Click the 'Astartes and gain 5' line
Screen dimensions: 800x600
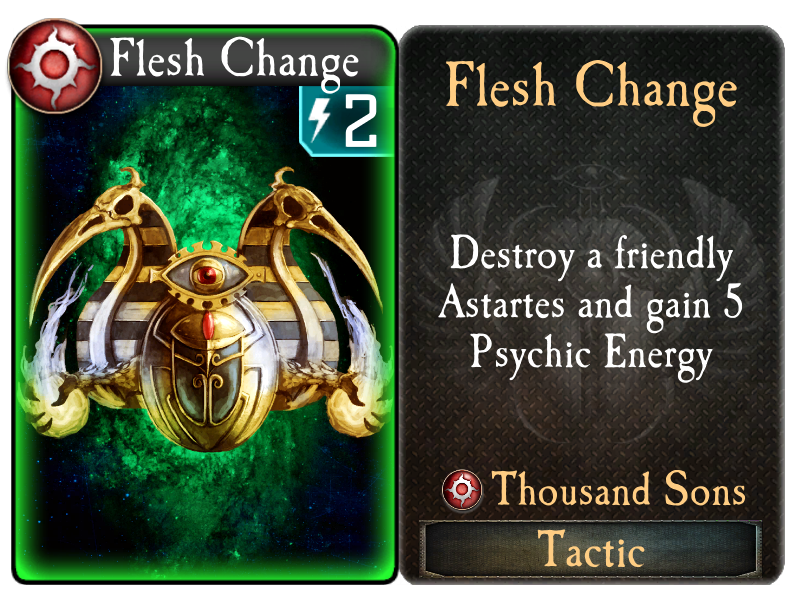click(x=591, y=304)
